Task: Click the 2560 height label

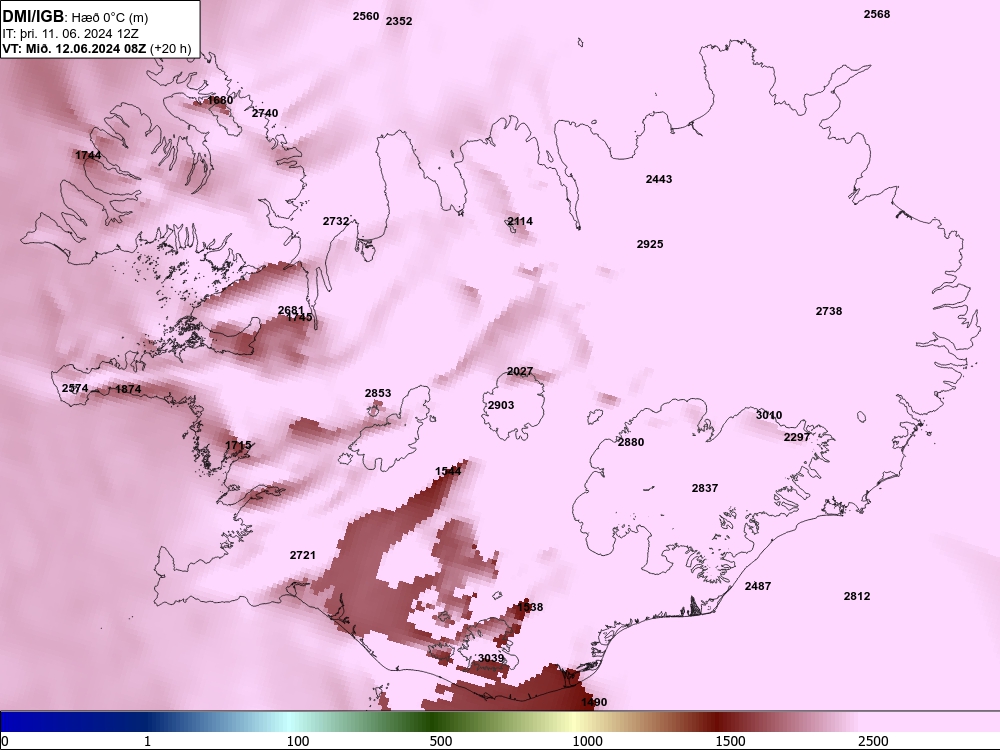Action: 366,17
